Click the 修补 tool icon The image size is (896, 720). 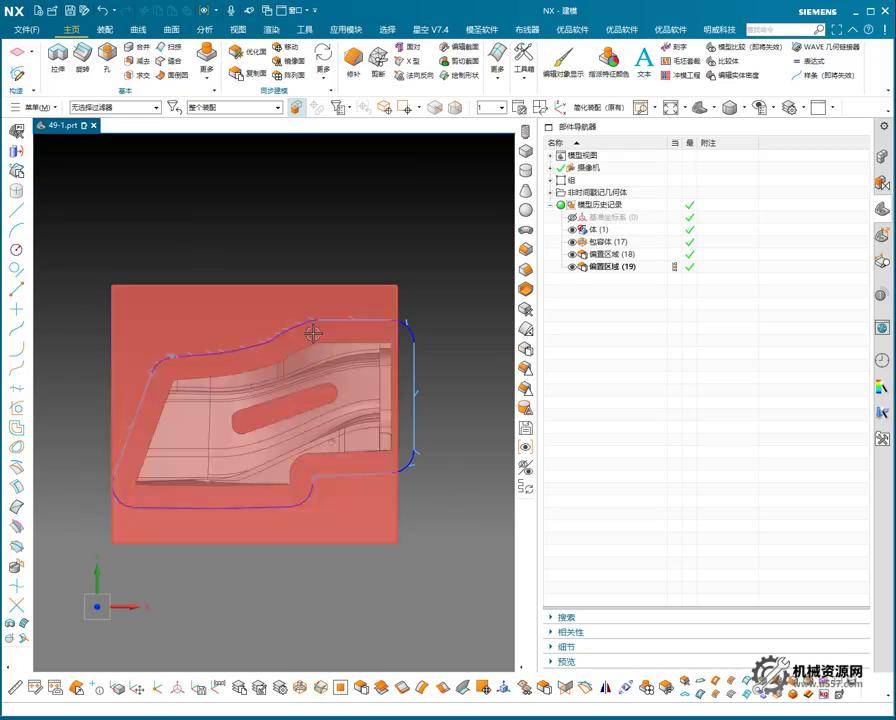pos(353,57)
